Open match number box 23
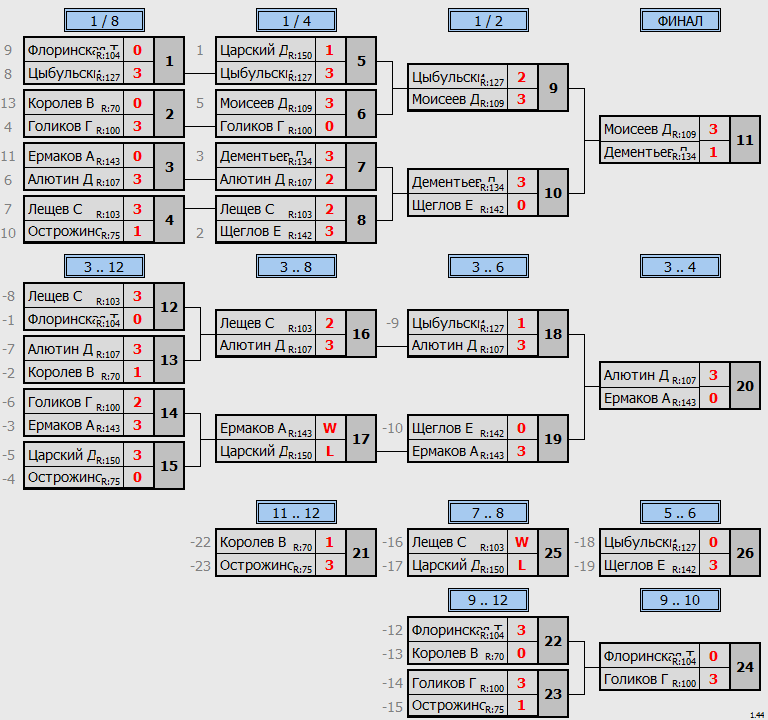768x720 pixels. (x=553, y=694)
